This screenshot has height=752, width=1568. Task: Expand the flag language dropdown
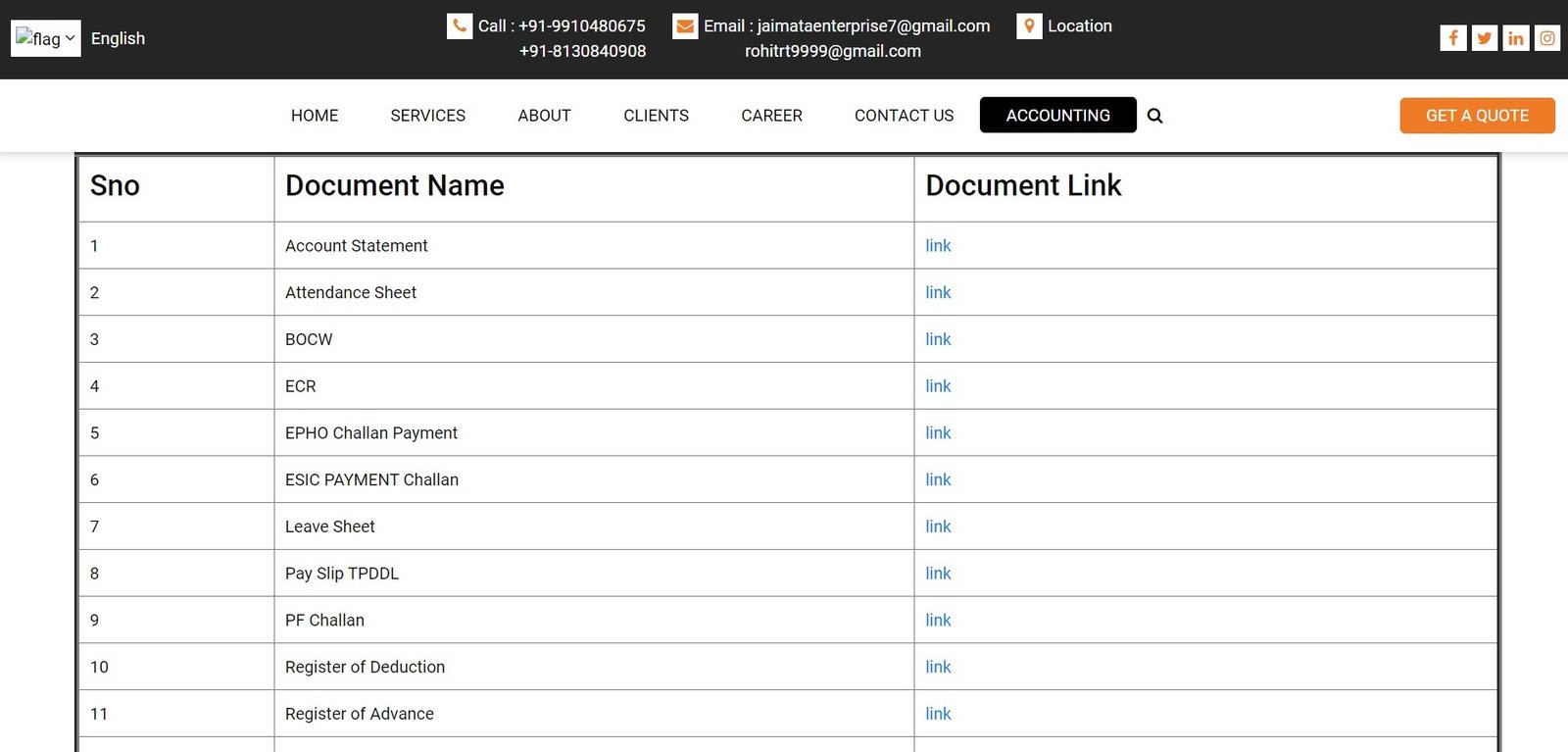point(46,38)
